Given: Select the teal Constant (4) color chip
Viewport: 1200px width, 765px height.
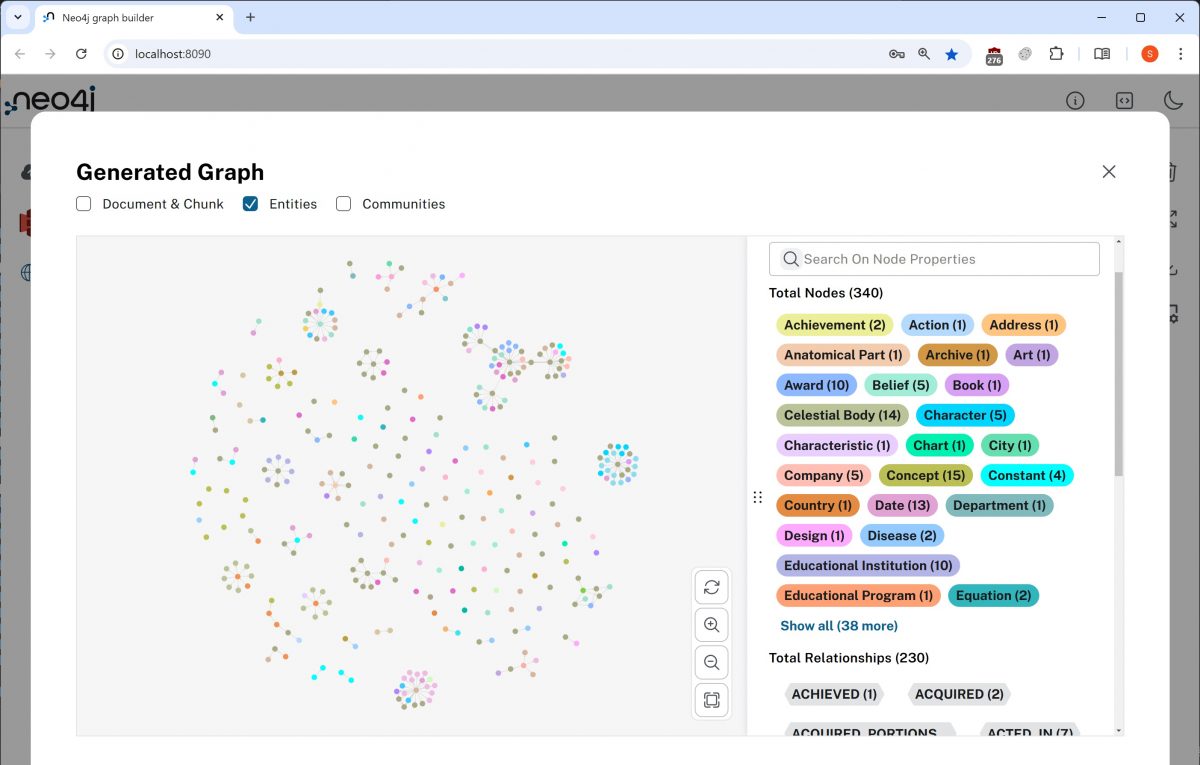Looking at the screenshot, I should point(1027,475).
